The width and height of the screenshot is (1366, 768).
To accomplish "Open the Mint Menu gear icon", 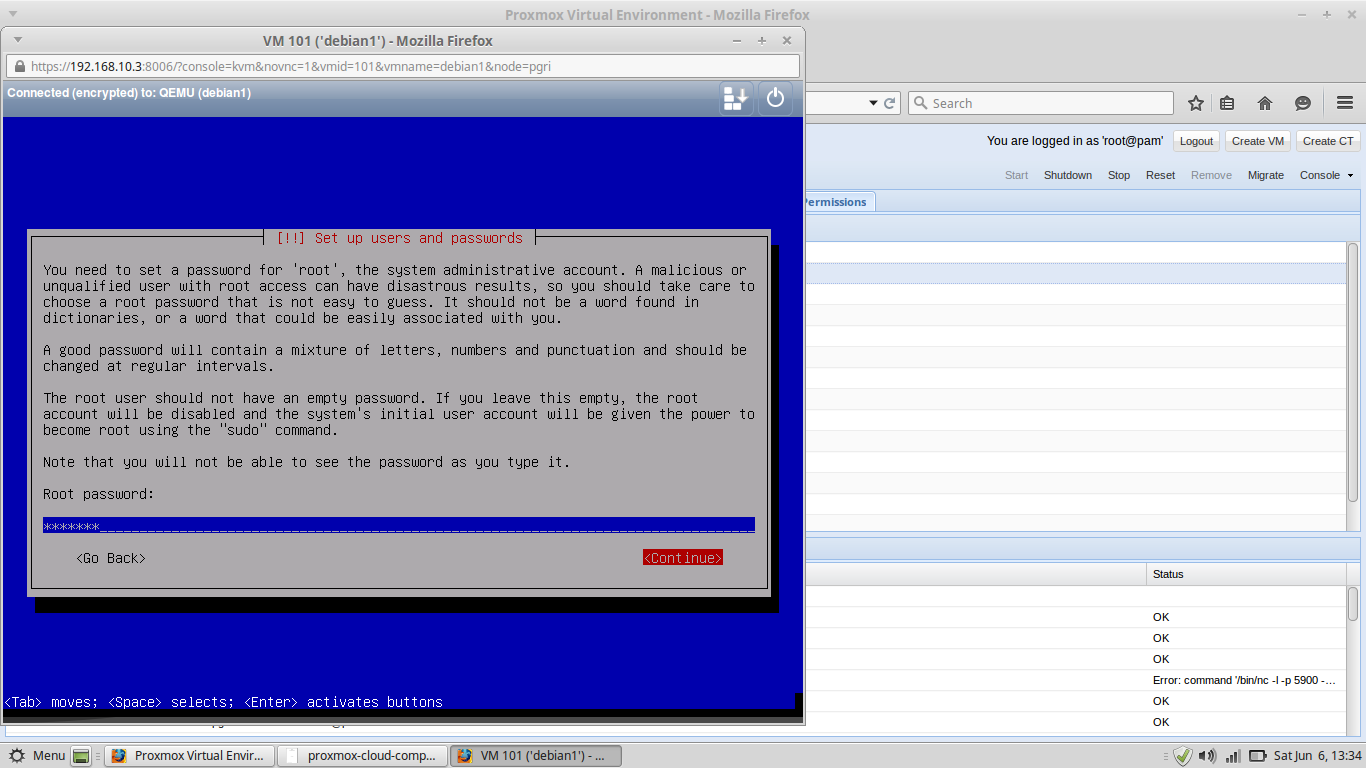I will click(19, 756).
